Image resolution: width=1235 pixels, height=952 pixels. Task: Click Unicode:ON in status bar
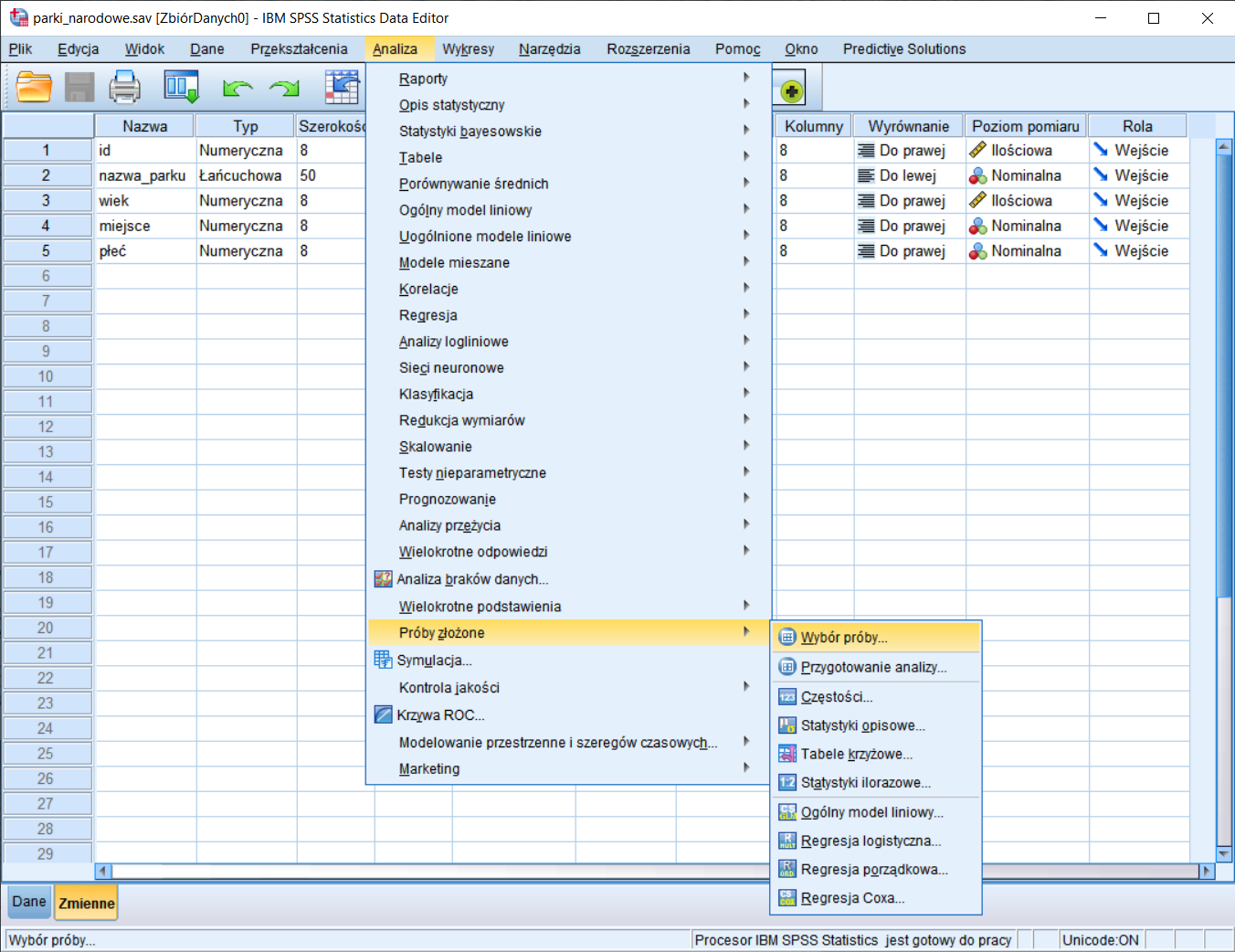click(1101, 940)
